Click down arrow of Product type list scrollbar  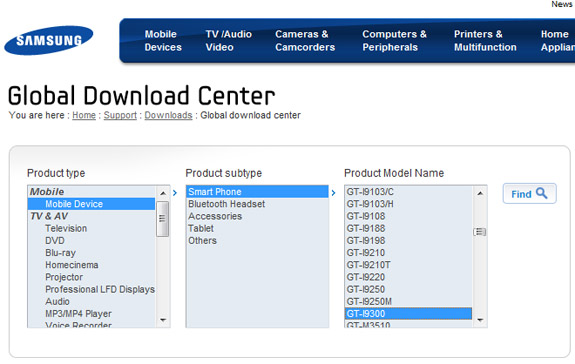pos(163,320)
